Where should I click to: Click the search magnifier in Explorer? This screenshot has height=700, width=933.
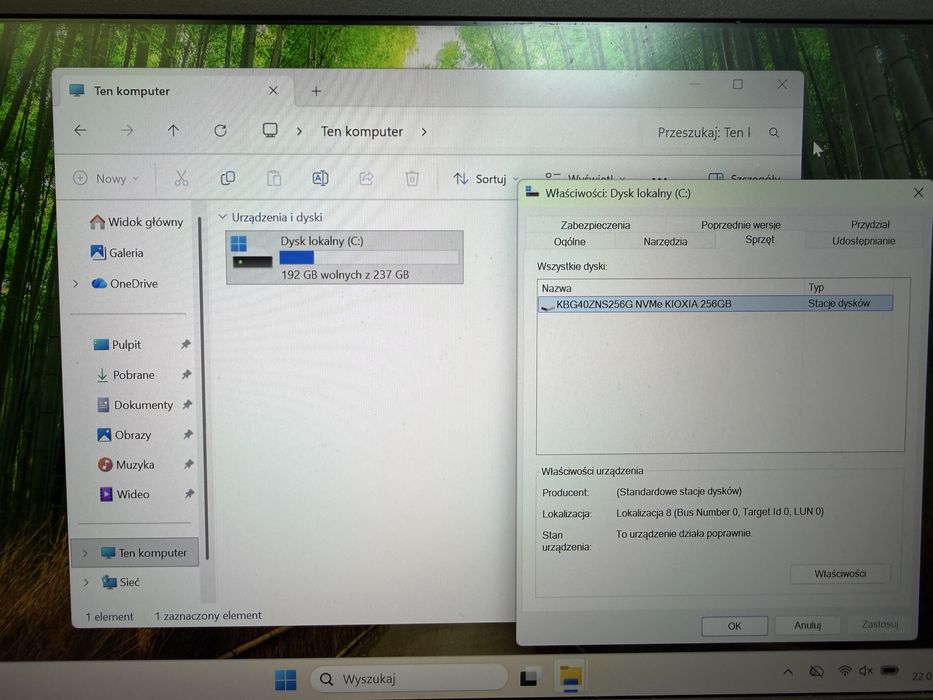[x=774, y=133]
